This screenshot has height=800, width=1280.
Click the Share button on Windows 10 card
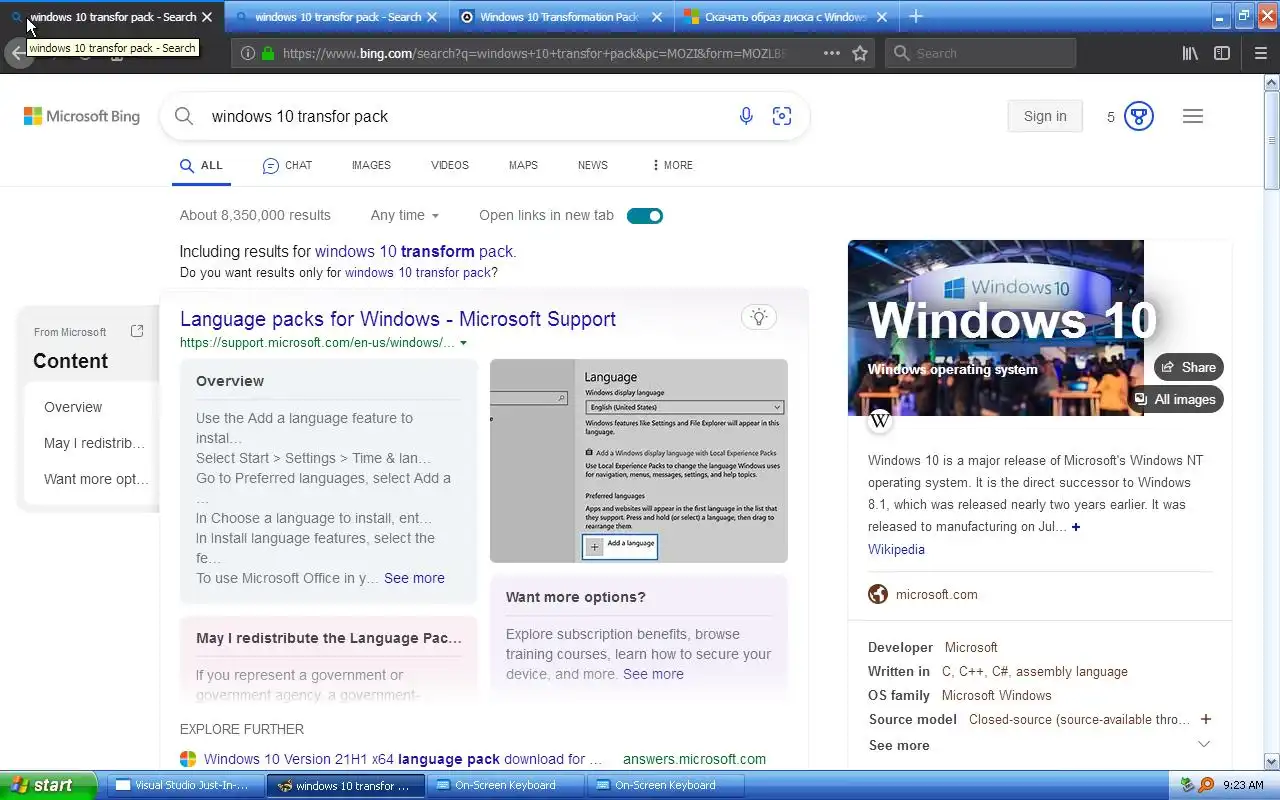1189,367
